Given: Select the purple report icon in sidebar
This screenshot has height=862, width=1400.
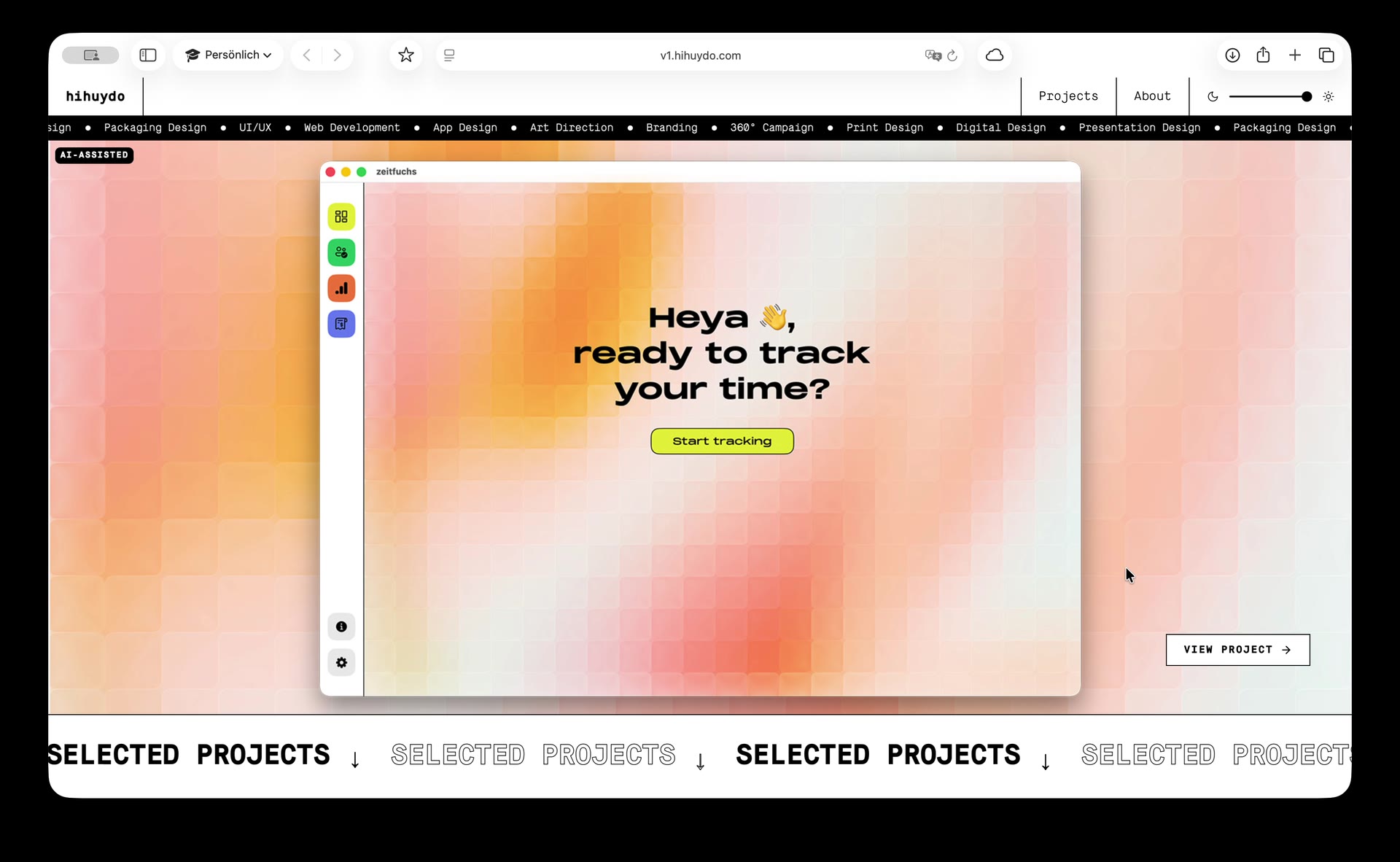Looking at the screenshot, I should 341,324.
